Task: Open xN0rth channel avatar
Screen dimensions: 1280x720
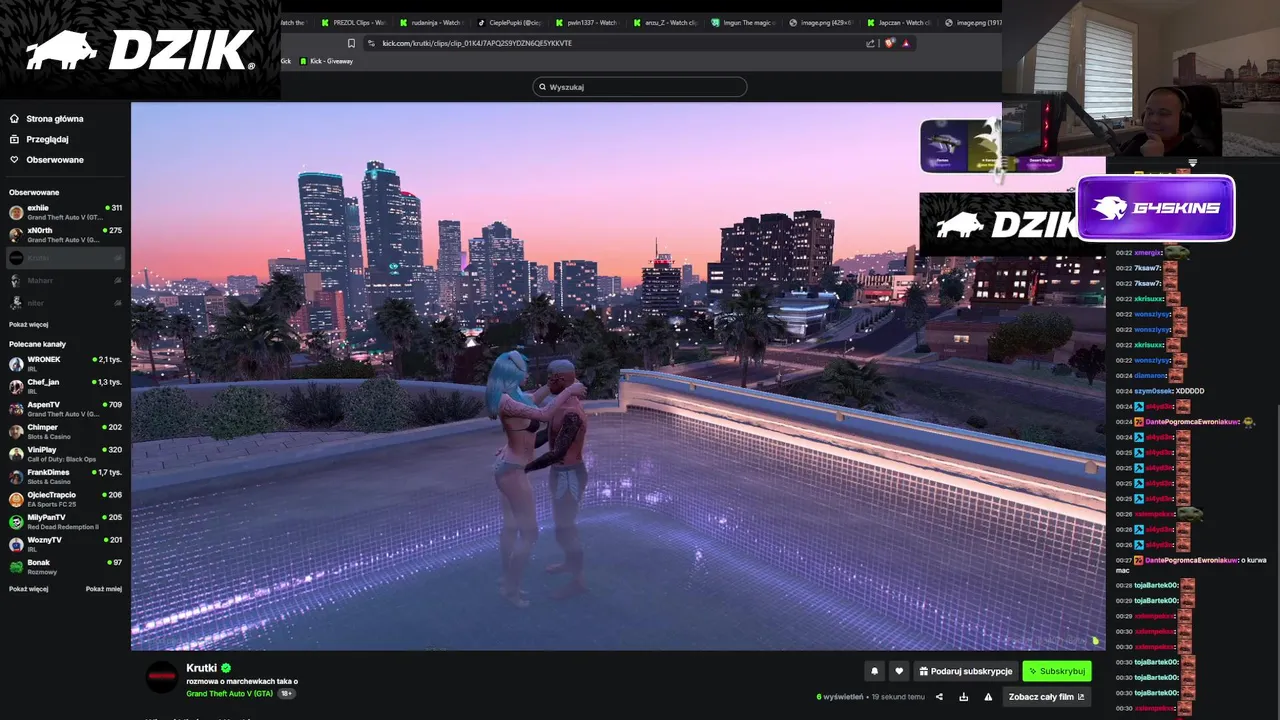Action: point(16,235)
